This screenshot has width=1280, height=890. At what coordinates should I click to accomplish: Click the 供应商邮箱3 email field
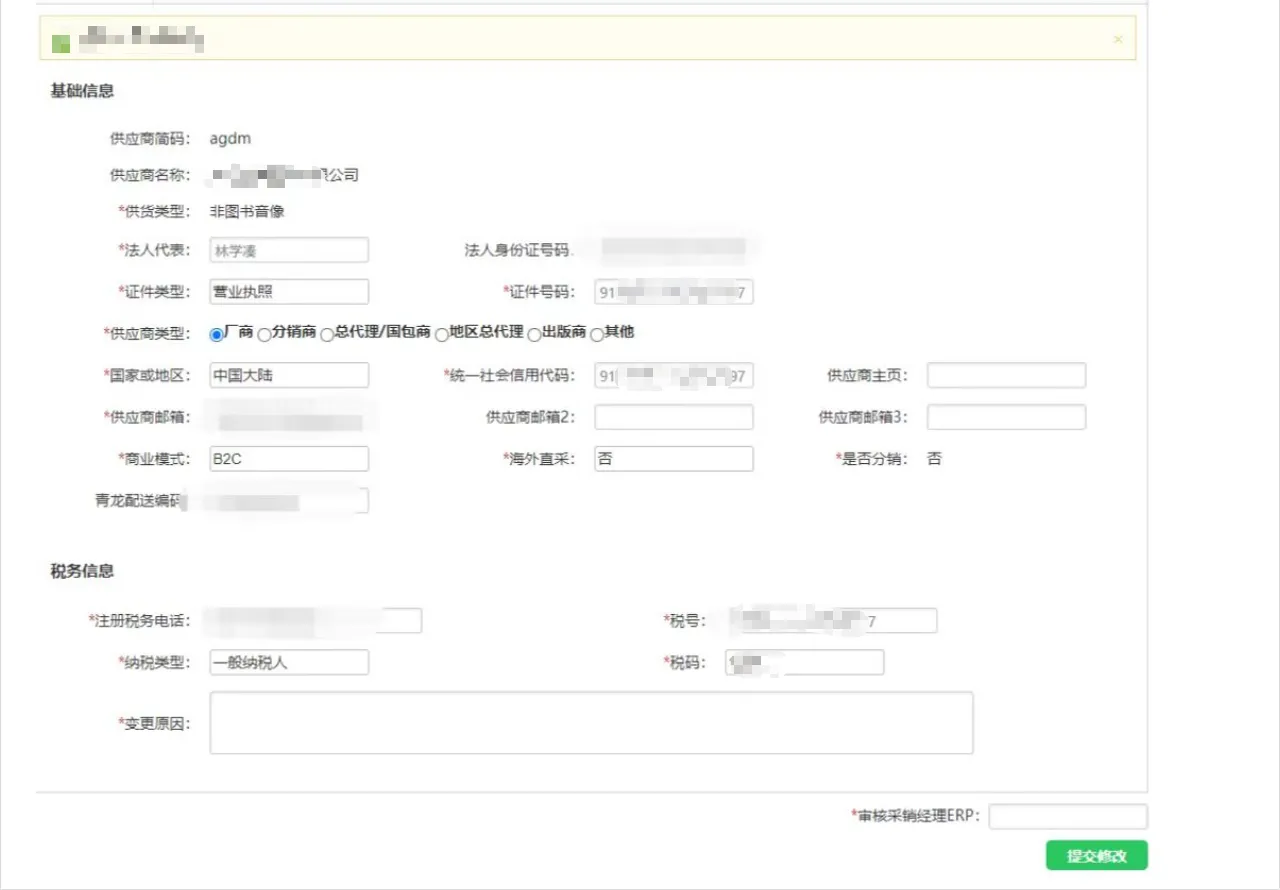click(x=1005, y=416)
